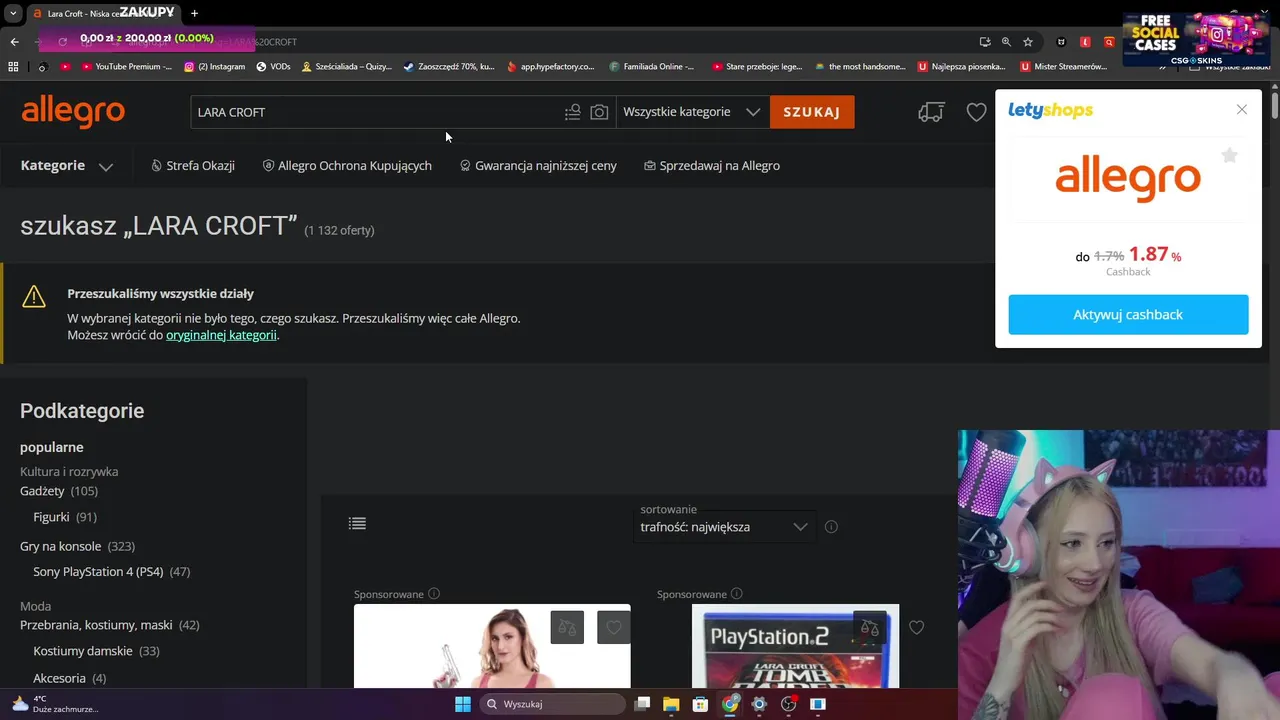
Task: Bookmark this page with star icon
Action: (x=1028, y=41)
